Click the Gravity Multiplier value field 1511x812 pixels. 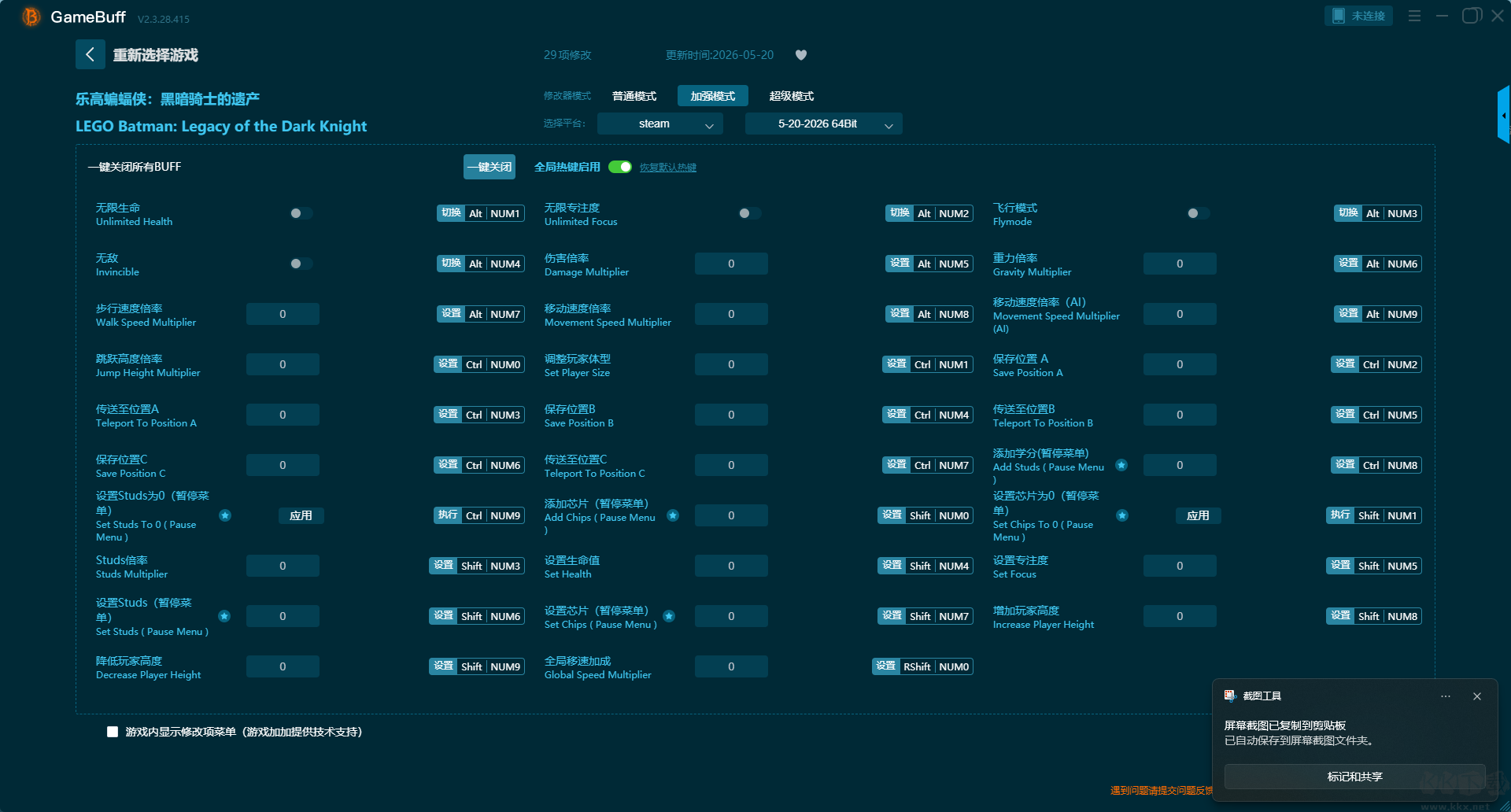point(1180,264)
